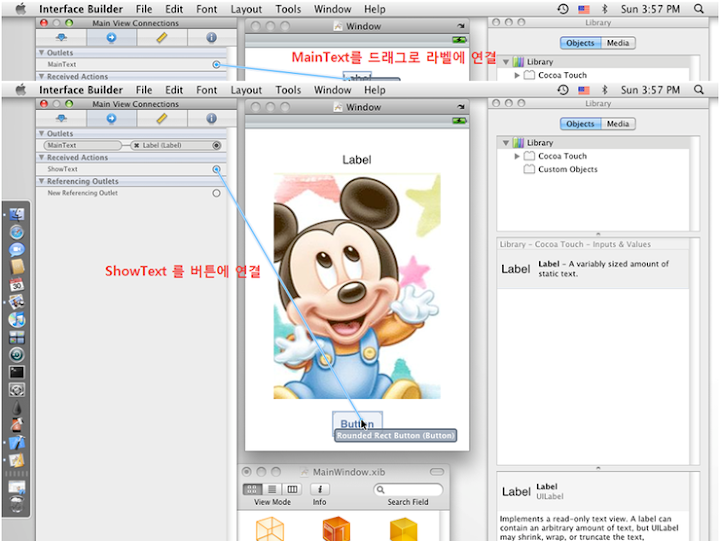The image size is (720, 541).
Task: Click the Search Field in MainWindow.xib
Action: 407,489
